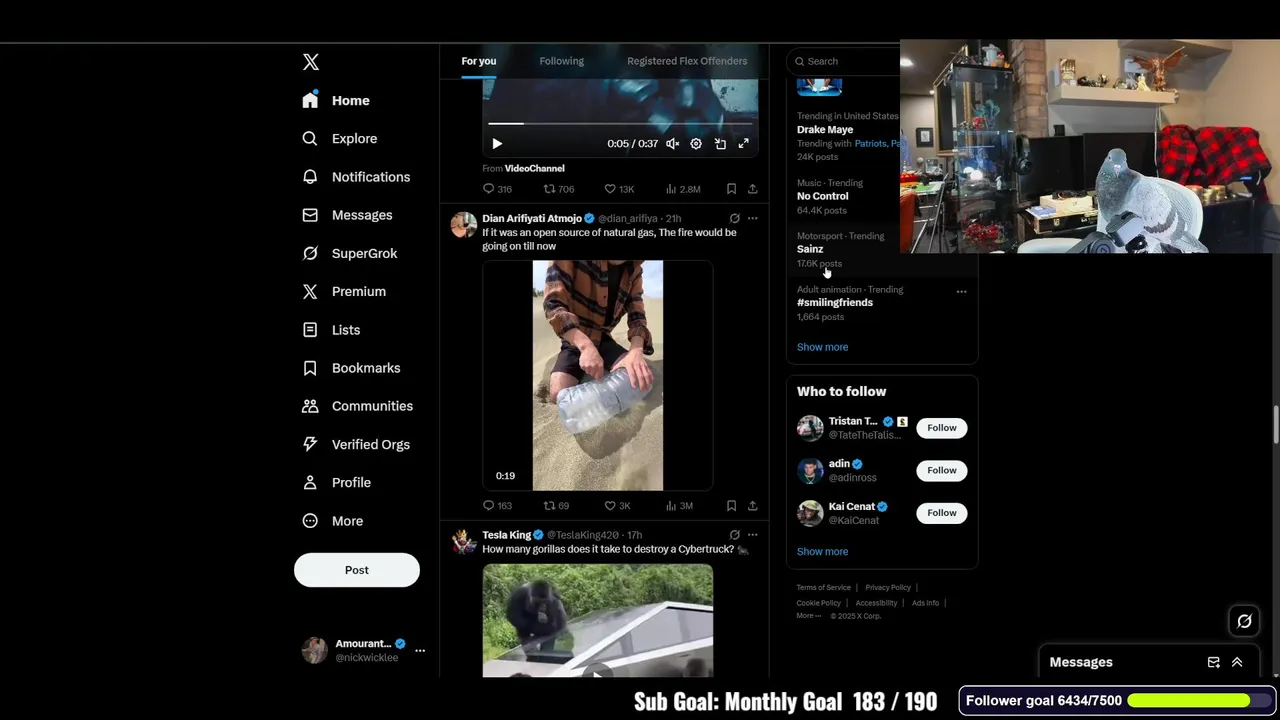1280x720 pixels.
Task: Click the Communities icon in sidebar
Action: point(310,406)
